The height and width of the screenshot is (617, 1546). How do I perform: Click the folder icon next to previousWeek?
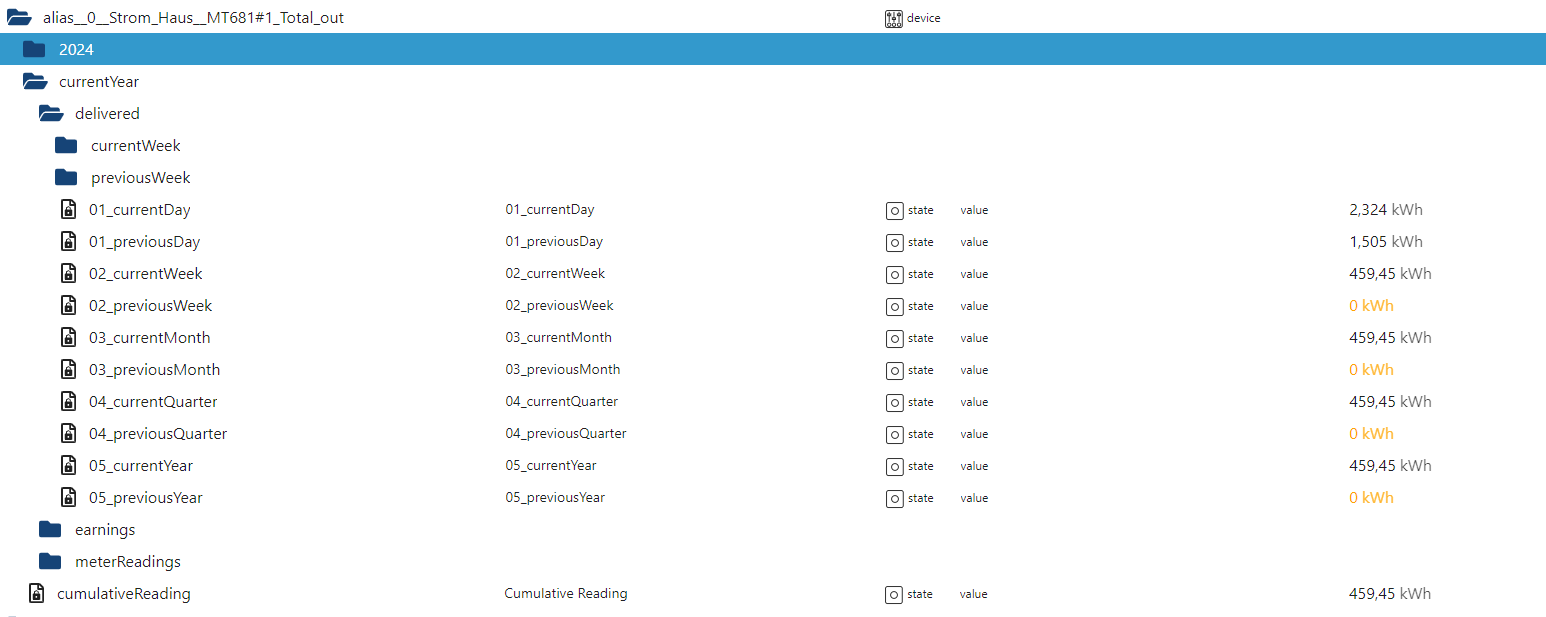pyautogui.click(x=66, y=178)
